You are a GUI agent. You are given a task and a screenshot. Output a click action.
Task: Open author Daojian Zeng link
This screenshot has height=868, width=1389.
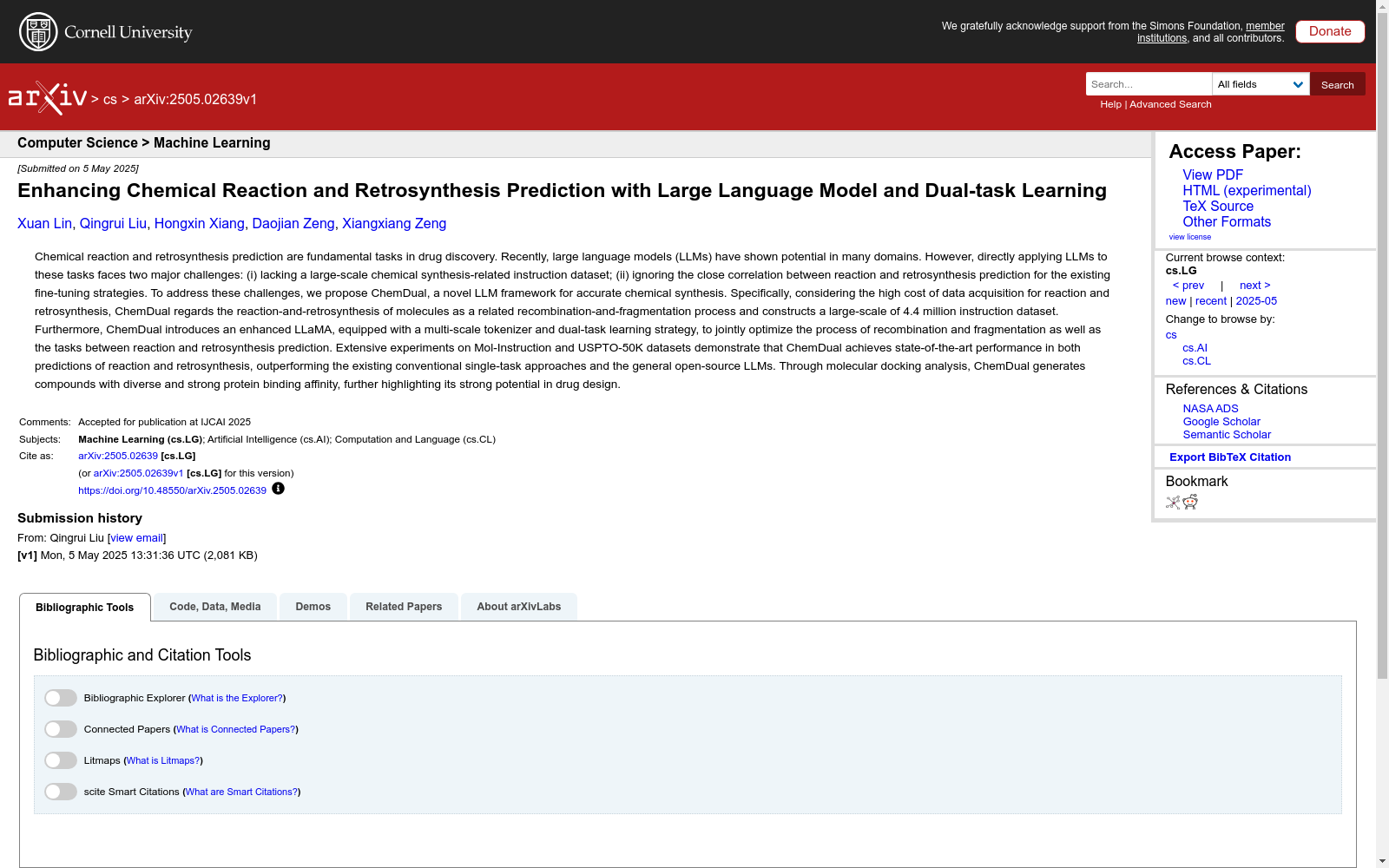293,224
